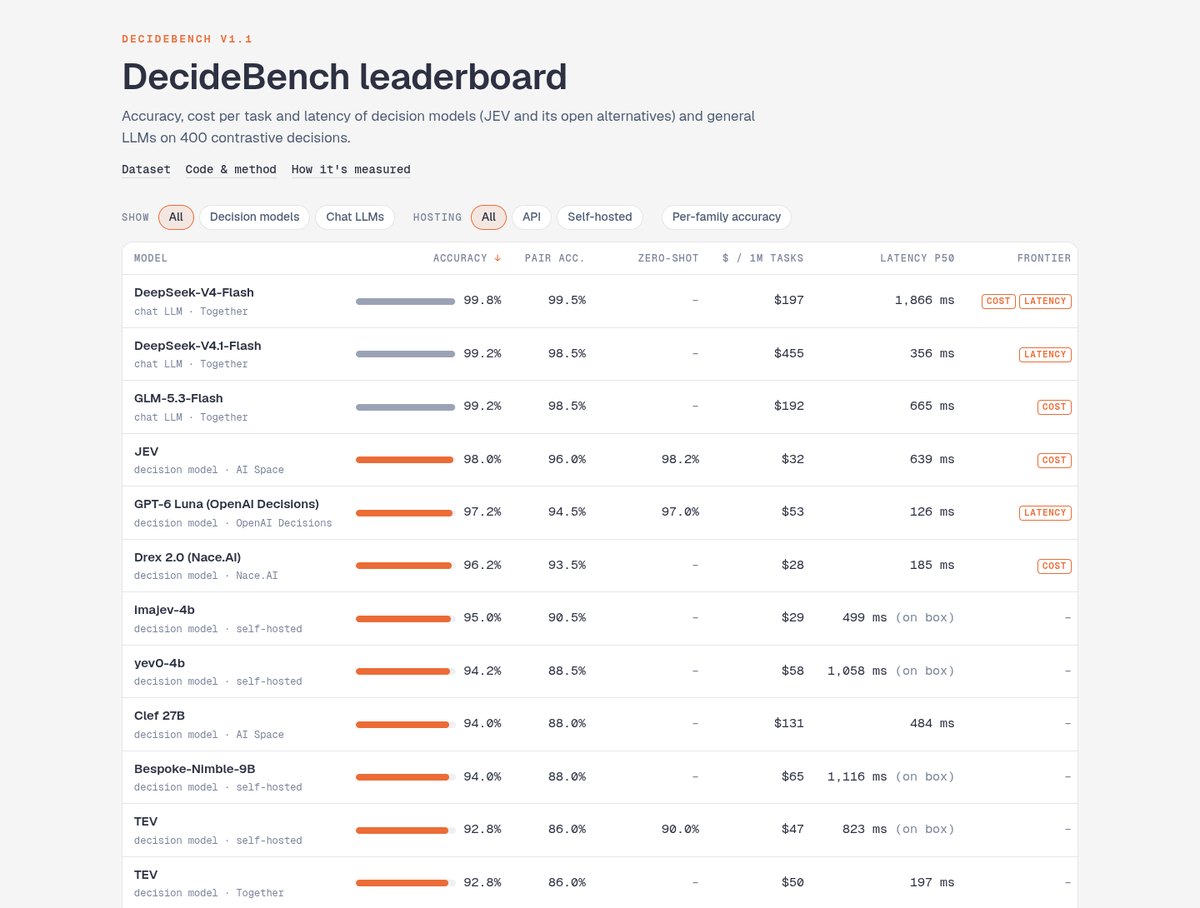
Task: Sort by the Frontier column header
Action: click(x=1044, y=259)
